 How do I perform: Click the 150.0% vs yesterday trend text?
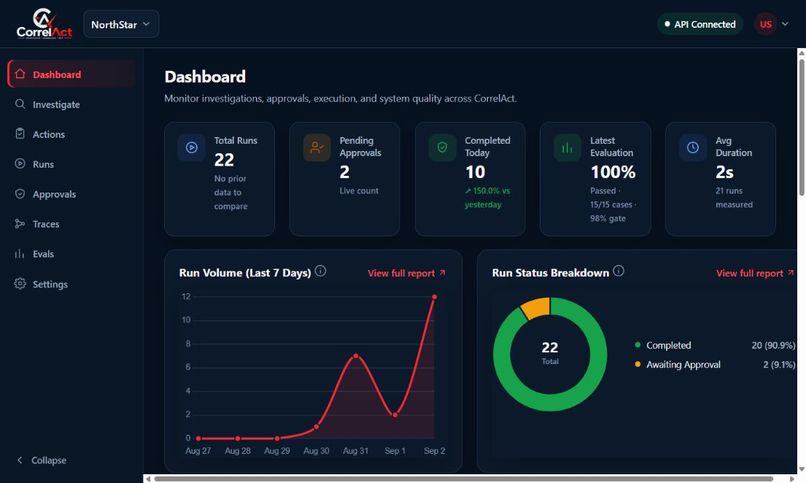(487, 197)
